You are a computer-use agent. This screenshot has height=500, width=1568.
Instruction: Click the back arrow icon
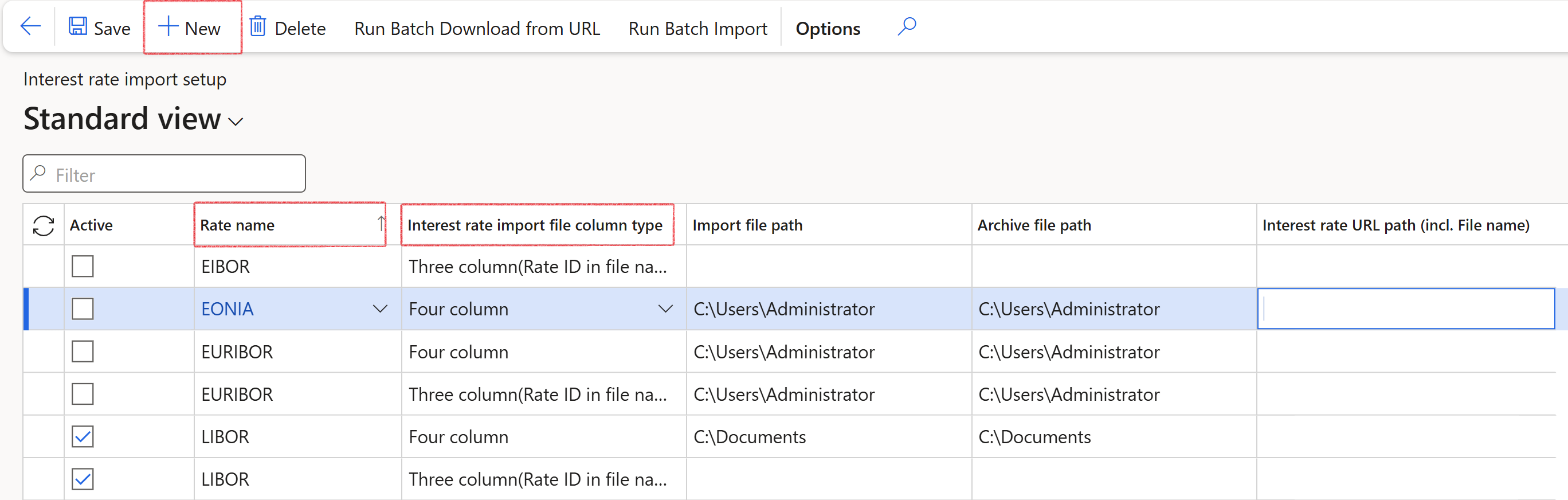(x=30, y=27)
